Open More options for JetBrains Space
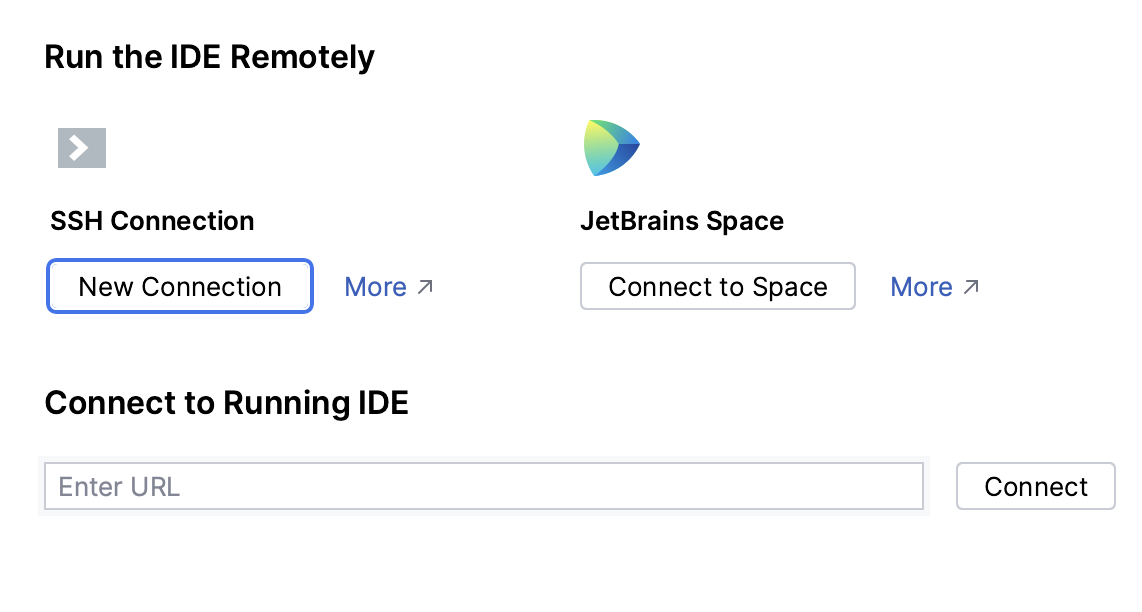This screenshot has width=1142, height=612. click(x=921, y=286)
